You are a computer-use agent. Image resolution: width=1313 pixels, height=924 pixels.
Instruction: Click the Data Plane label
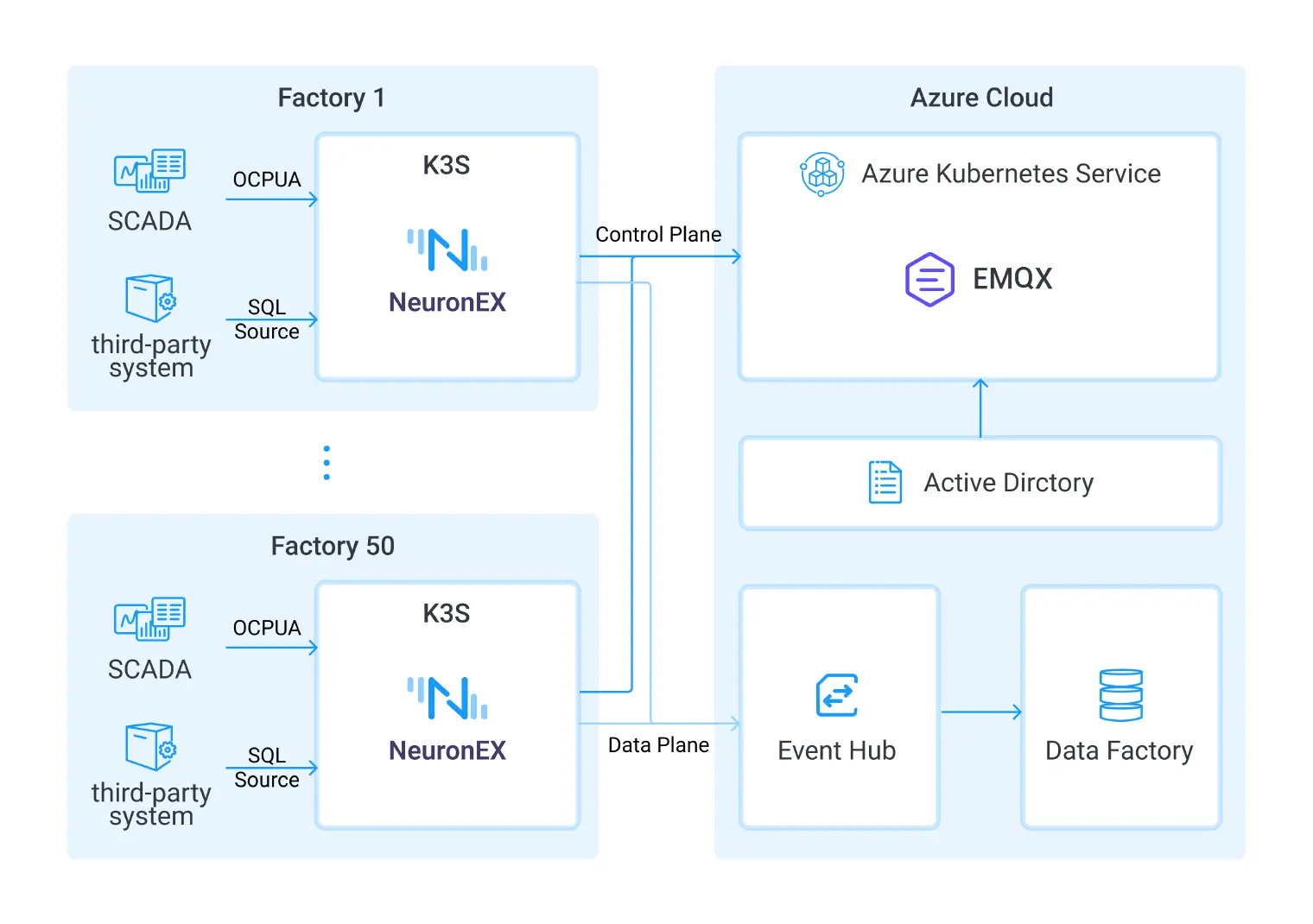click(x=658, y=745)
